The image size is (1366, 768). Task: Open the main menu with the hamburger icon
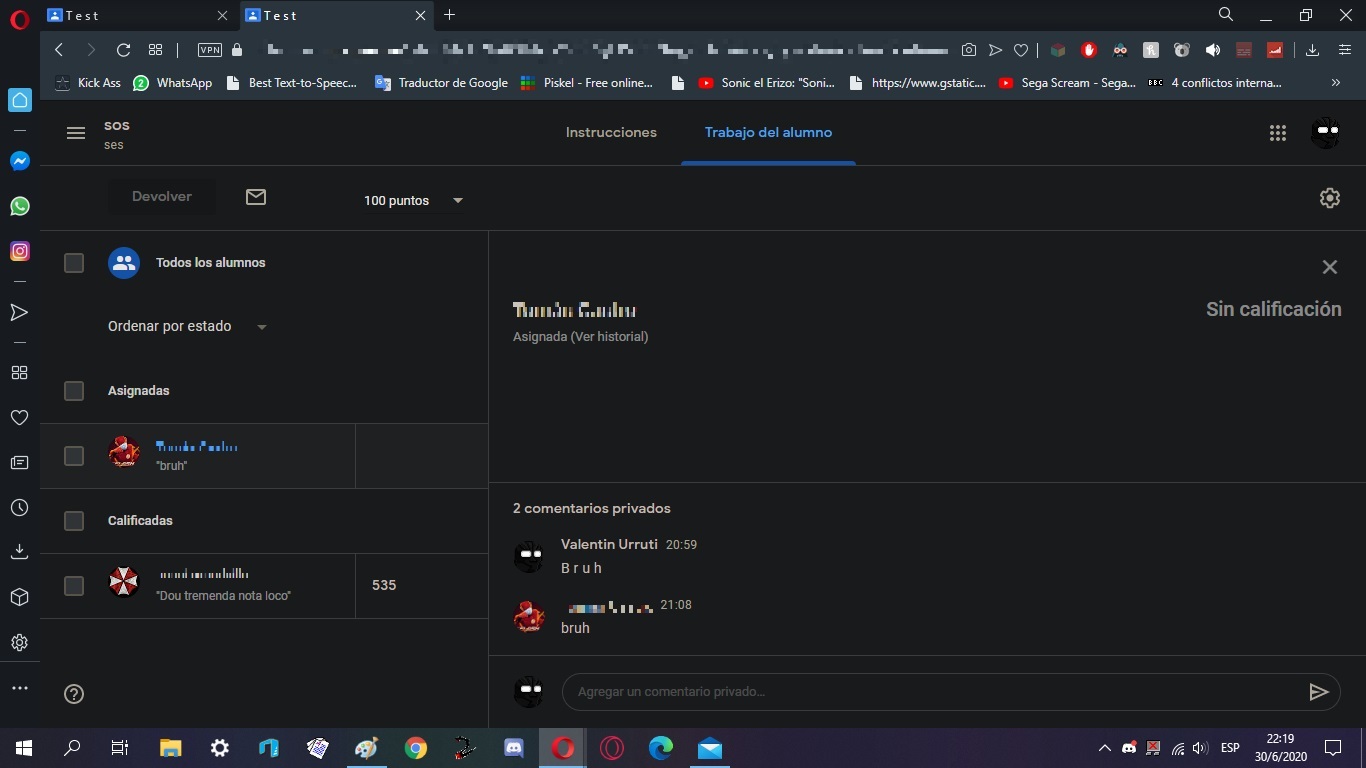tap(76, 132)
